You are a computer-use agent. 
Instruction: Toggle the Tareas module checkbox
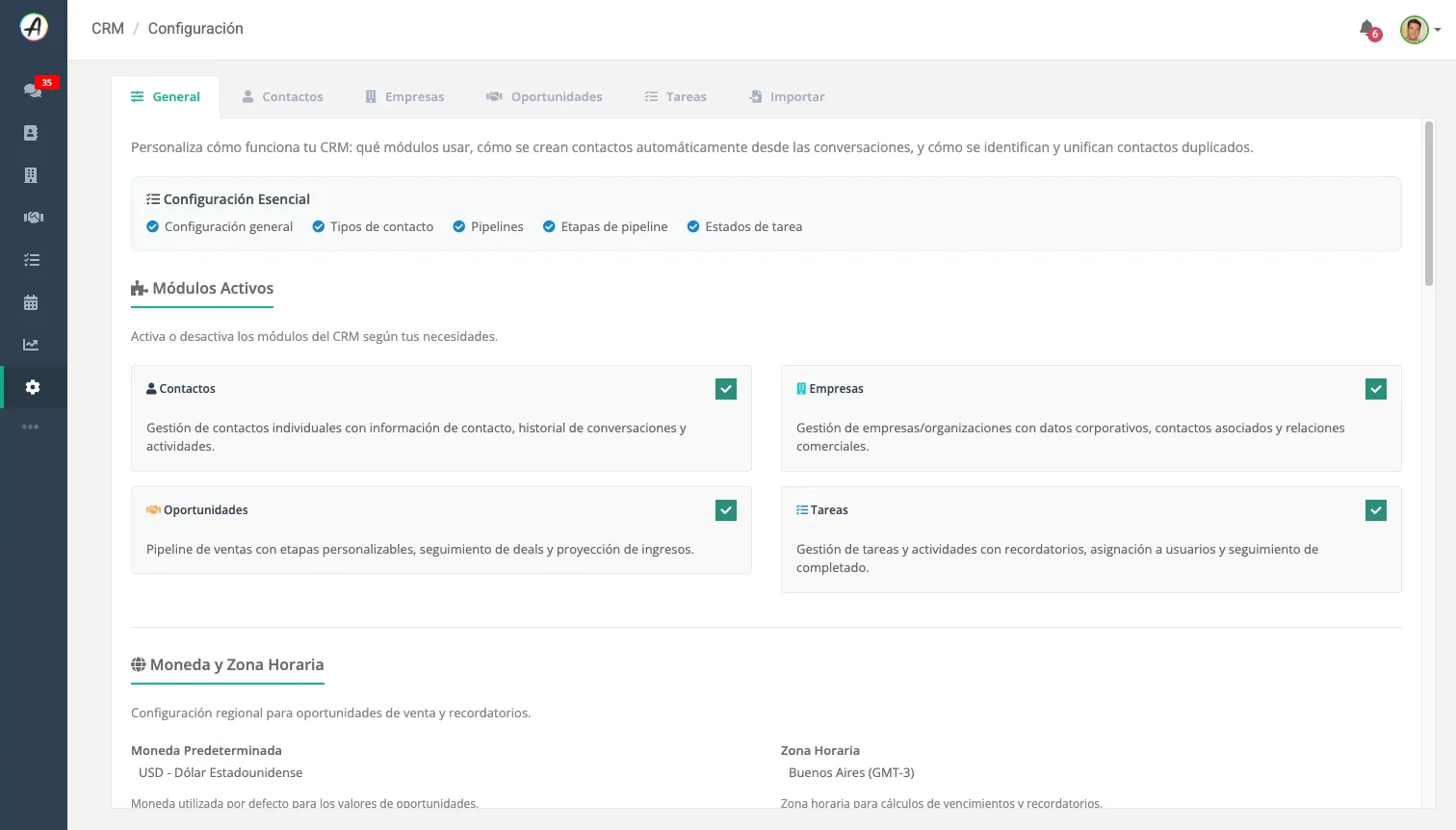click(x=1376, y=510)
